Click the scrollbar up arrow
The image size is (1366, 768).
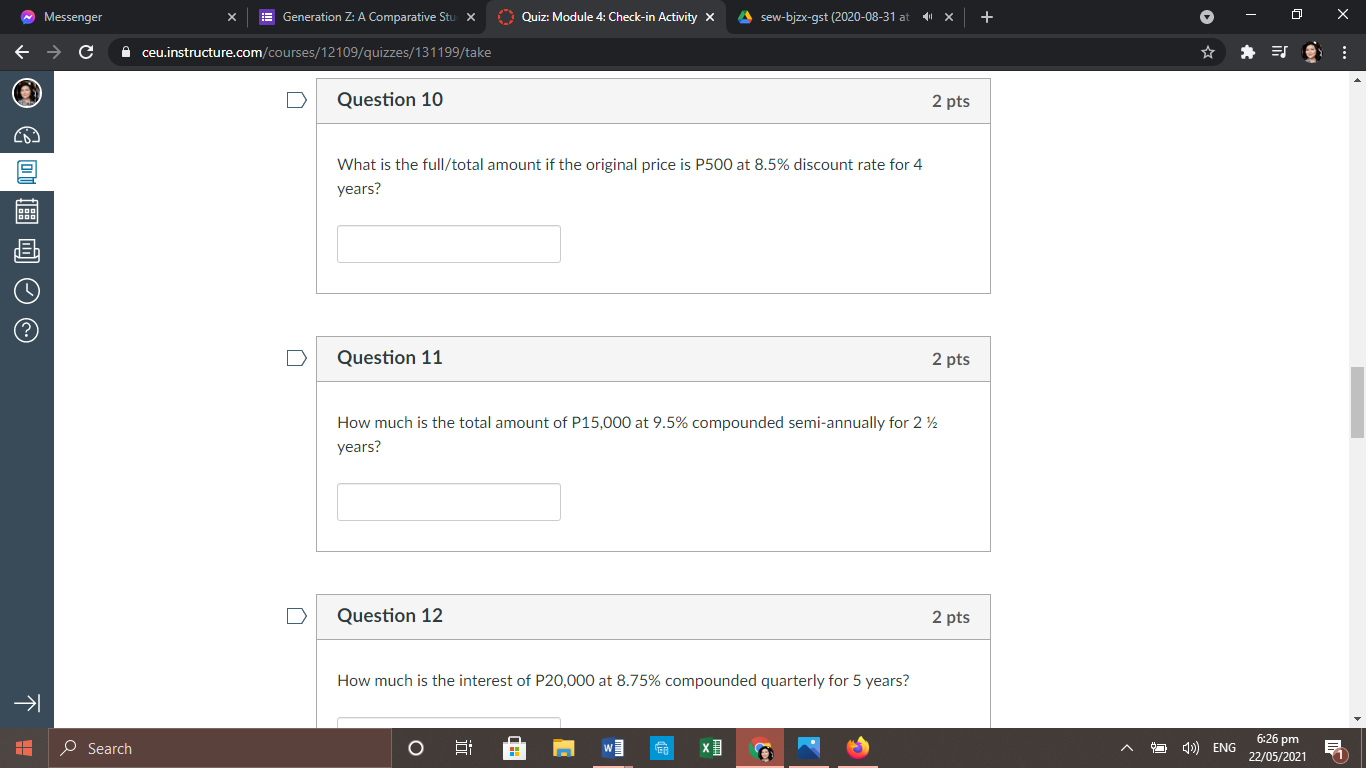[x=1357, y=79]
